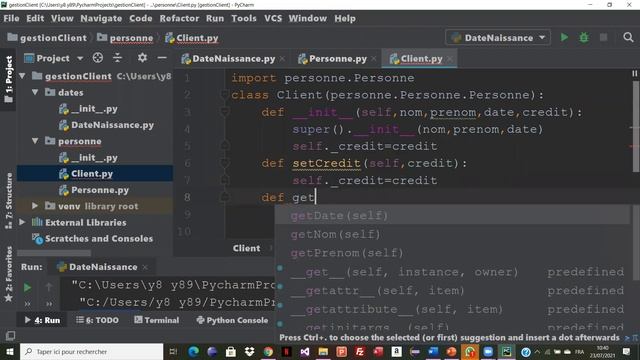Toggle the 4: Run tool window
Viewport: 640px width, 360px height.
click(42, 320)
